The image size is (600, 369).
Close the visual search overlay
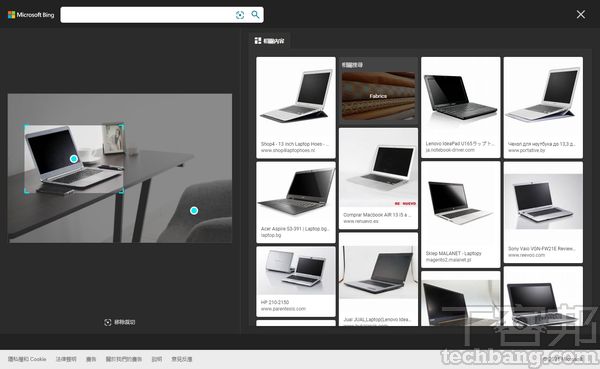click(580, 15)
